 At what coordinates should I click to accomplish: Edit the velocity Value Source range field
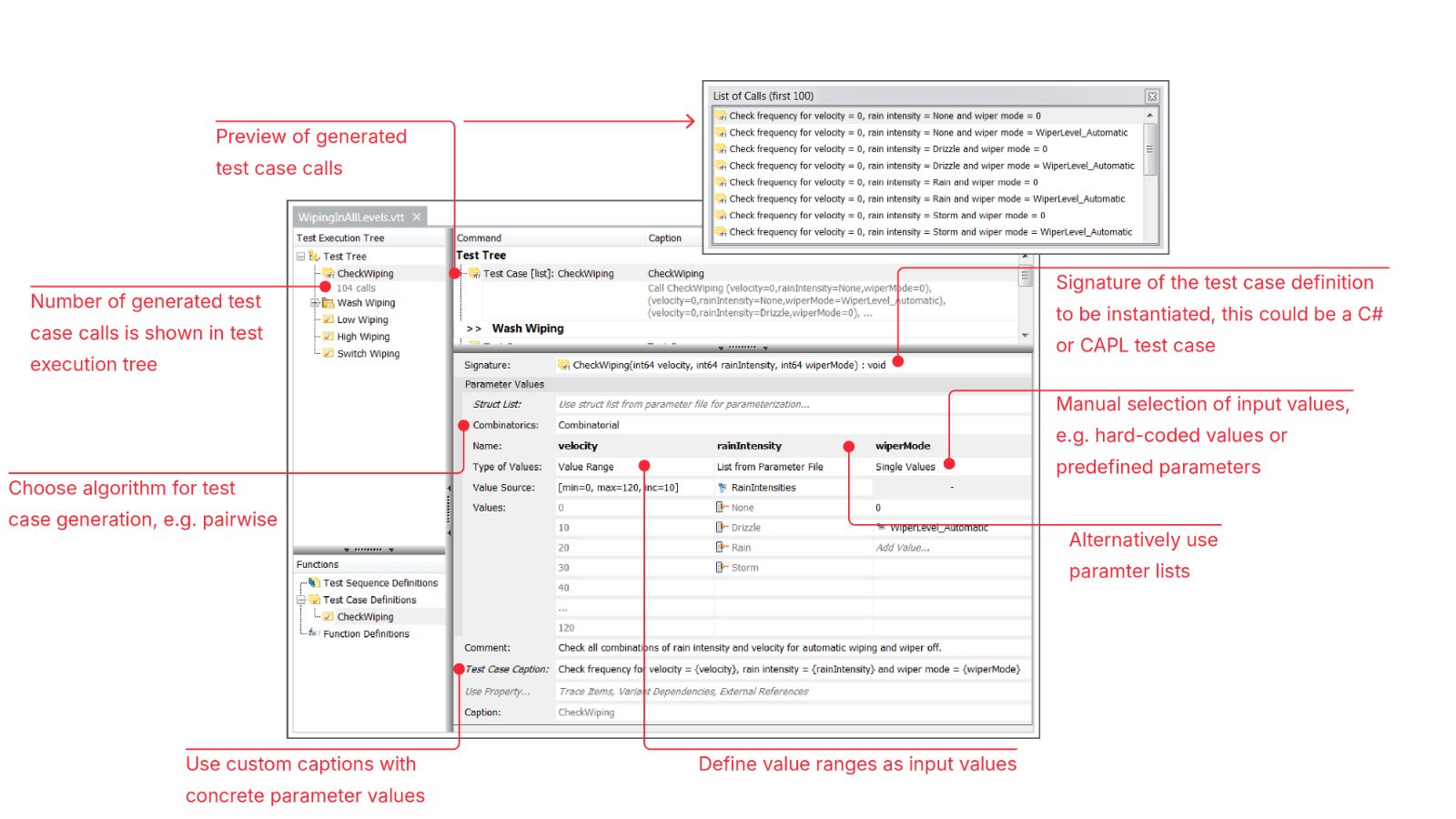(x=634, y=488)
